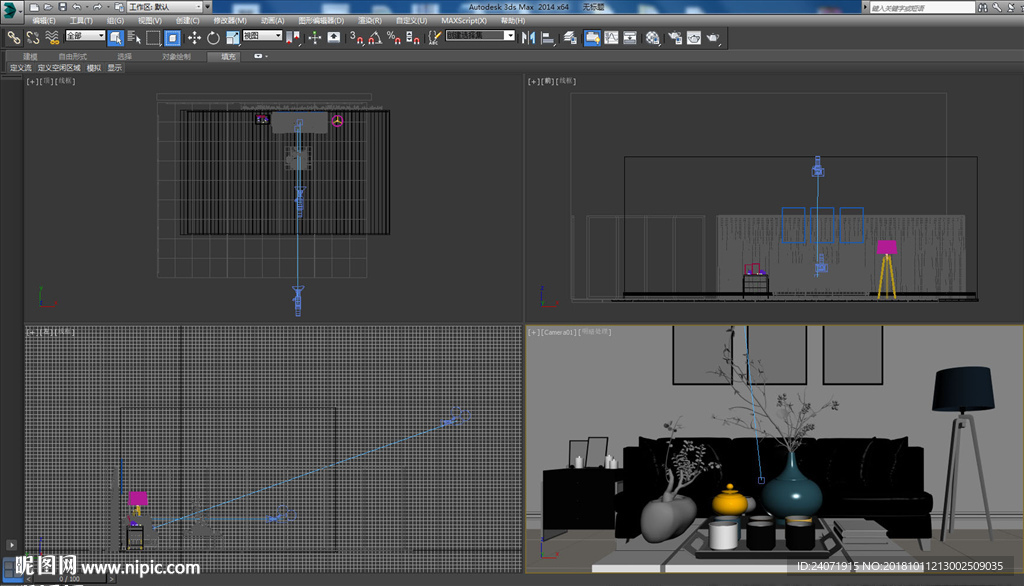Open a scene file from the quick access toolbar
The image size is (1024, 586).
coord(48,7)
